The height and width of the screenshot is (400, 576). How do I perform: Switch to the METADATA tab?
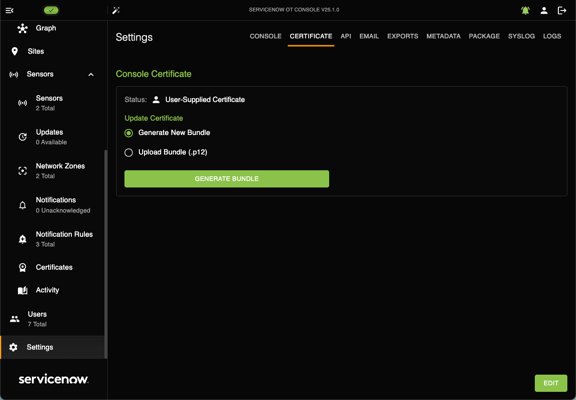[x=443, y=36]
